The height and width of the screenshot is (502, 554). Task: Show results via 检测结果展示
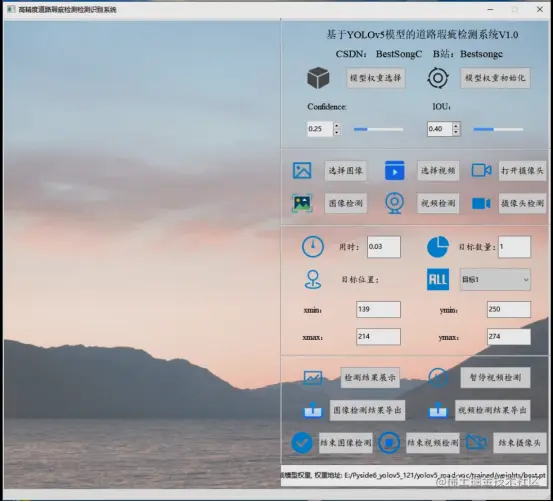[x=370, y=378]
